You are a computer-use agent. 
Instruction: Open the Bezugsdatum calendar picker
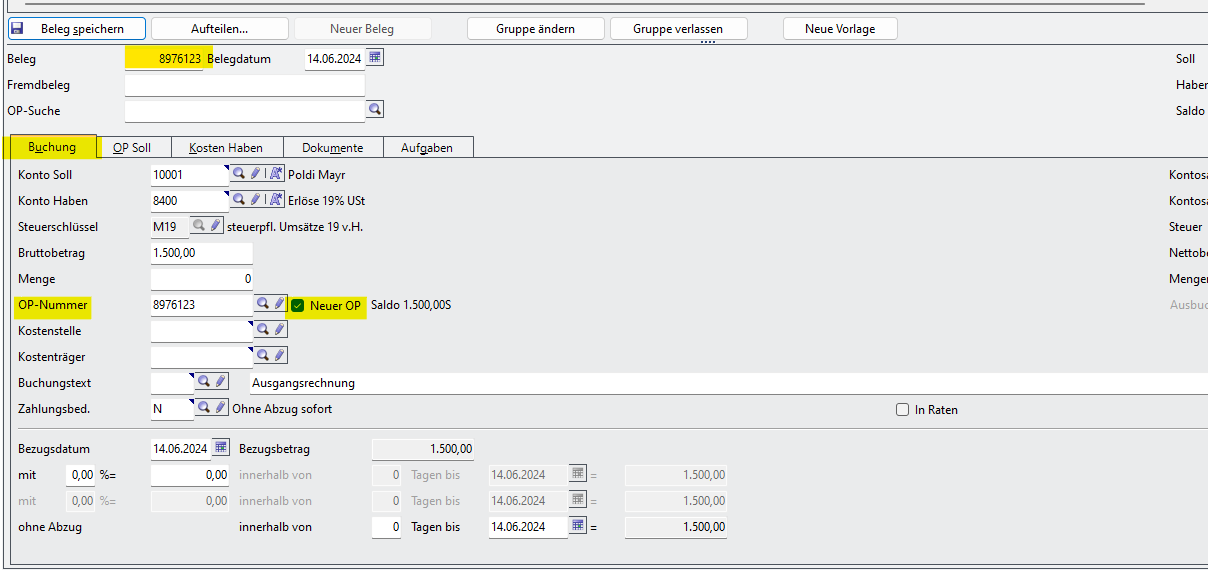pyautogui.click(x=221, y=448)
